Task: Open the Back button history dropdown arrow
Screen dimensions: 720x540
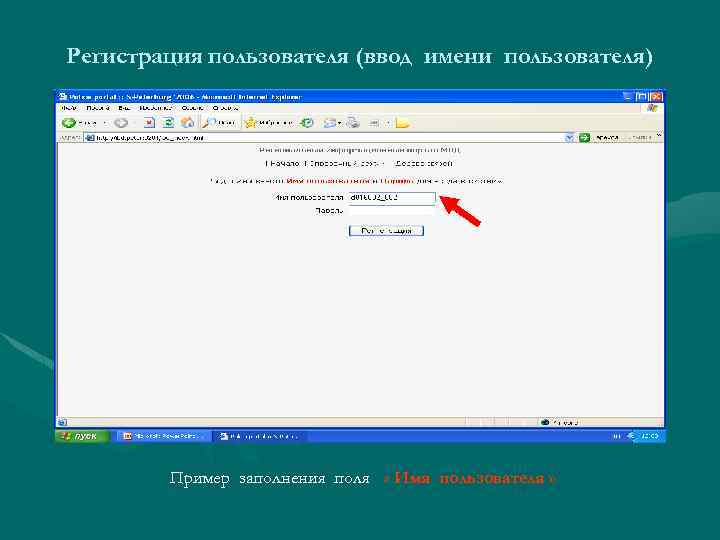Action: [105, 123]
